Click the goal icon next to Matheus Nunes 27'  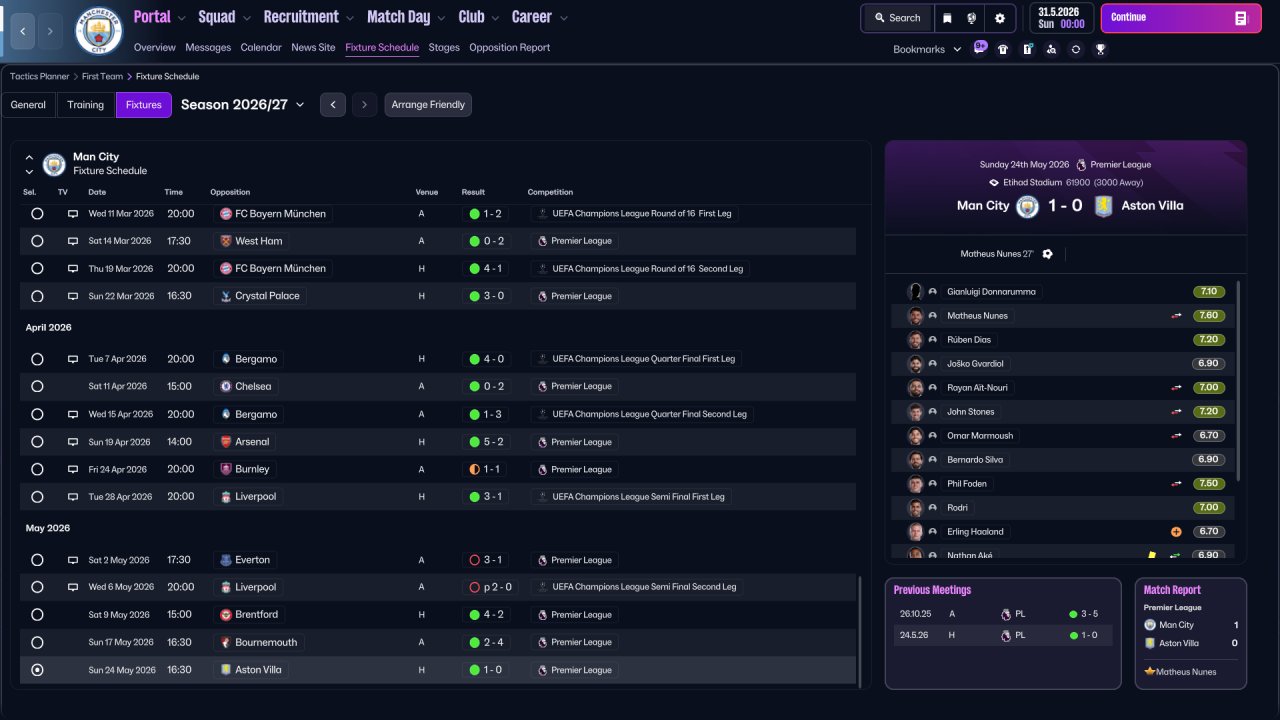click(1047, 254)
